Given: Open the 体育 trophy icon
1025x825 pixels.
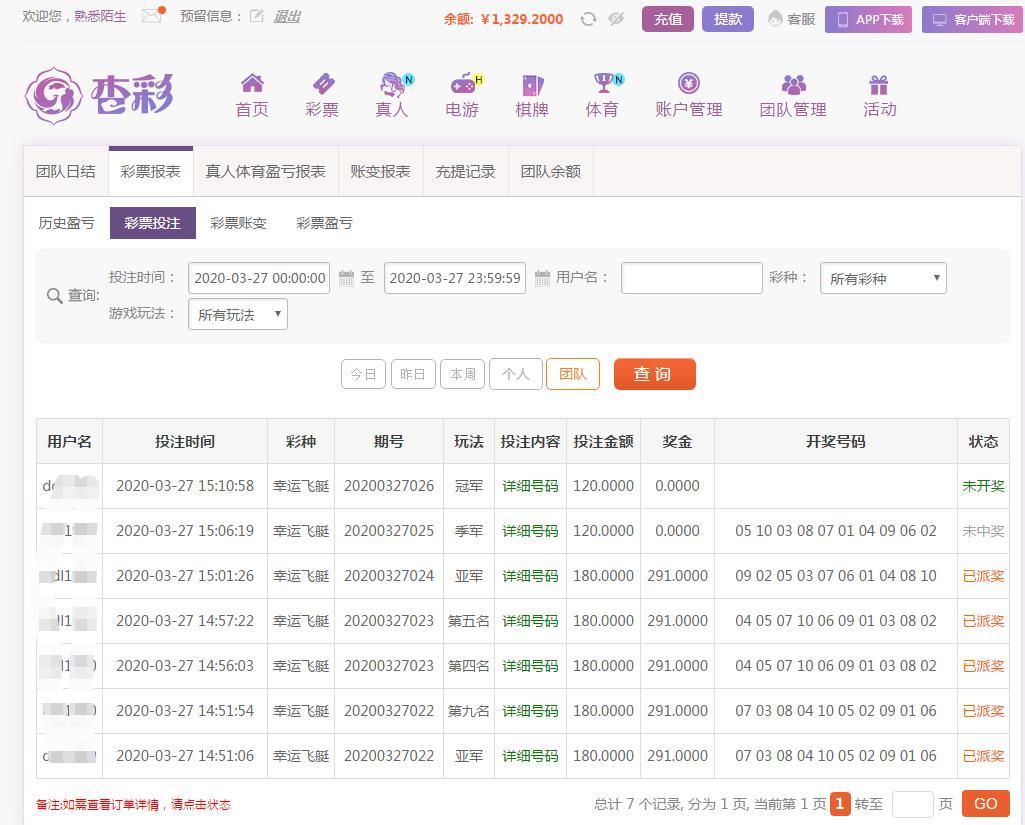Looking at the screenshot, I should pos(603,84).
